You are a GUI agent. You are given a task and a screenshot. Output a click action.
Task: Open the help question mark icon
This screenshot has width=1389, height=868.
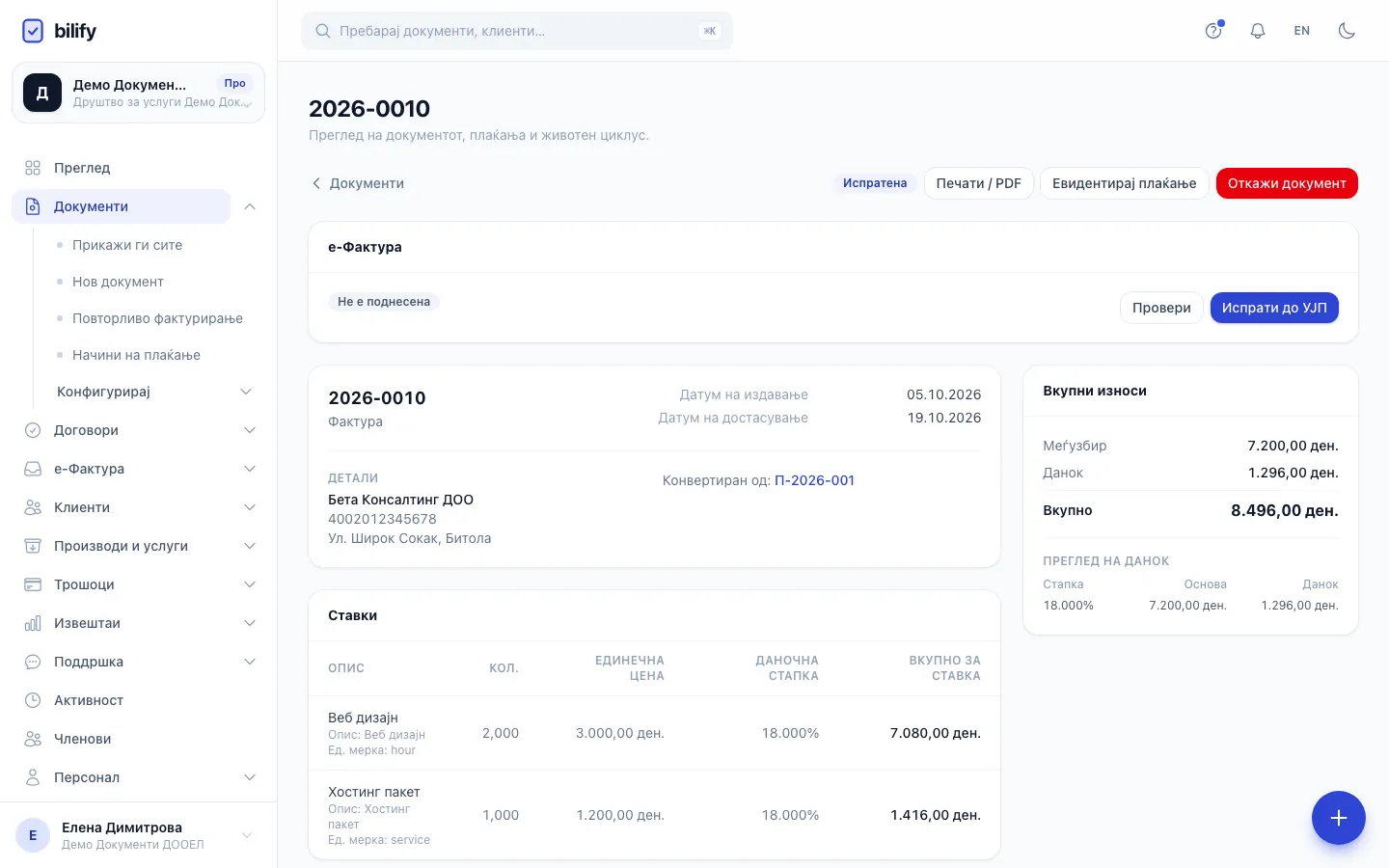1213,31
